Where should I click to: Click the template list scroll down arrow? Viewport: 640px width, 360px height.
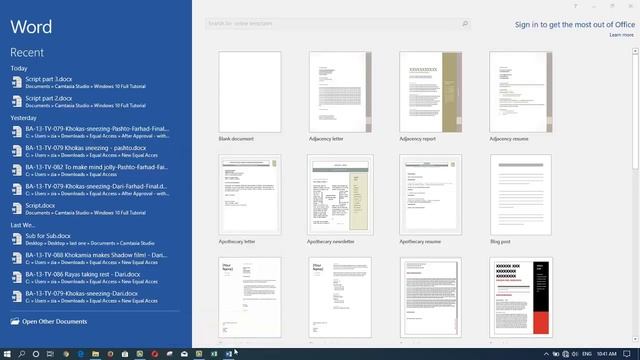pyautogui.click(x=635, y=339)
